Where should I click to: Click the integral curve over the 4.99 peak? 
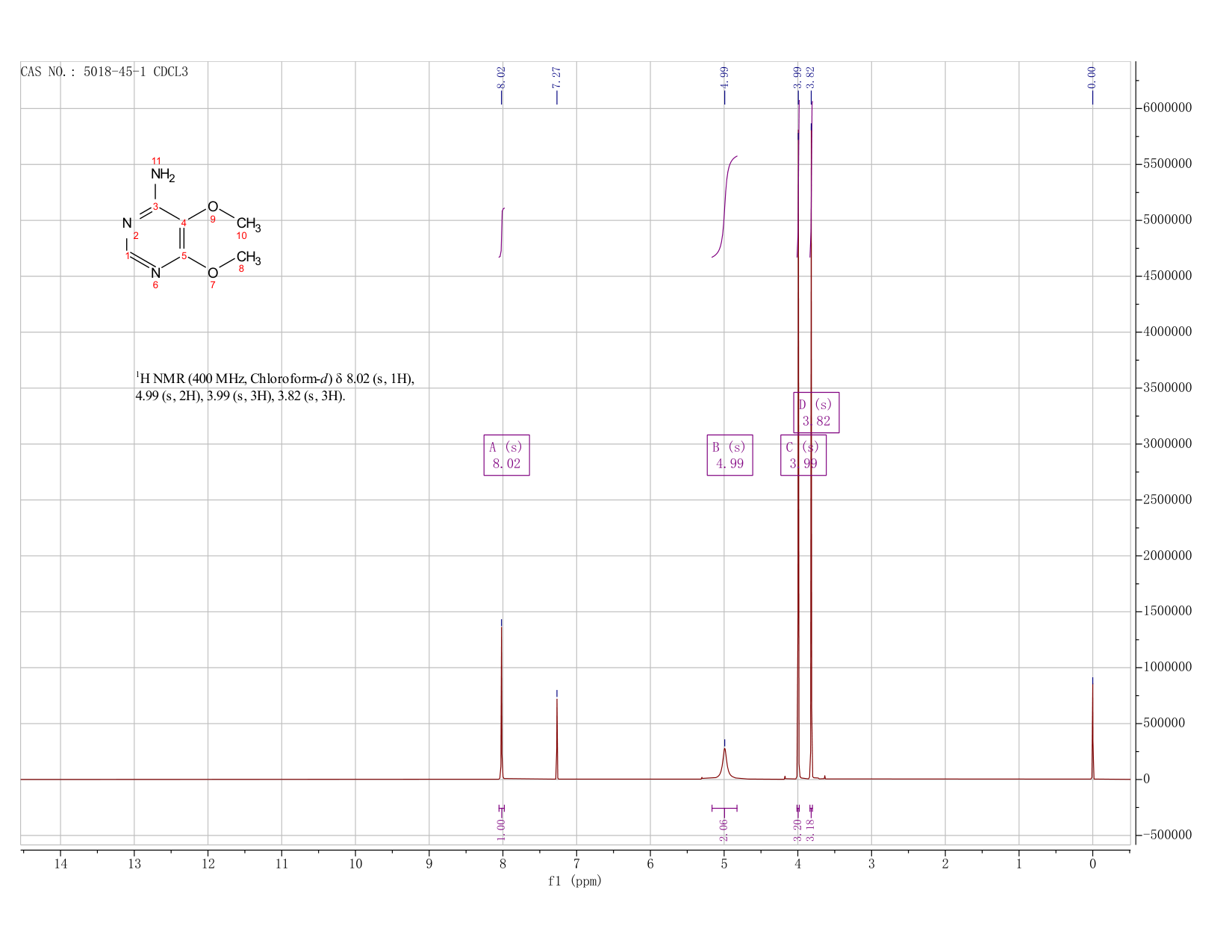click(x=724, y=206)
